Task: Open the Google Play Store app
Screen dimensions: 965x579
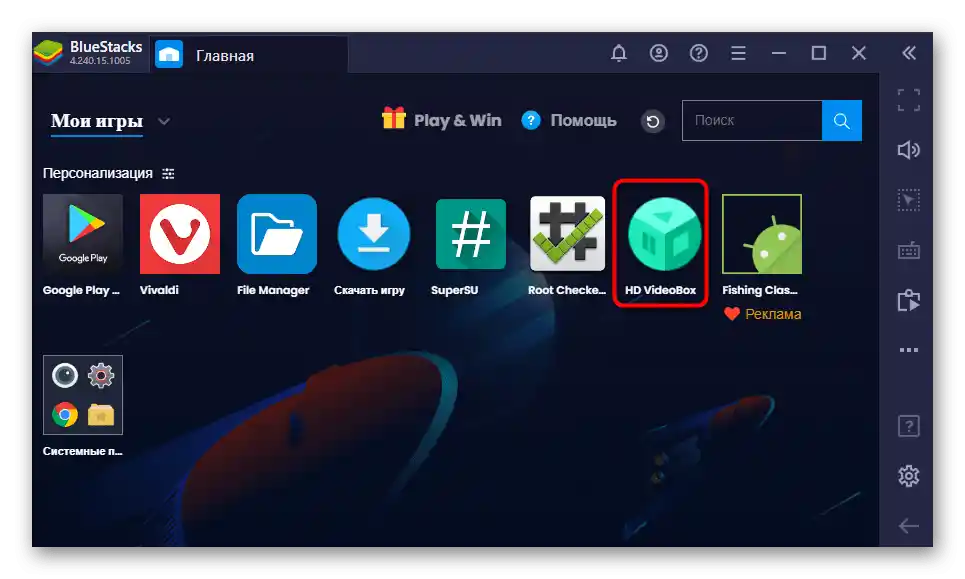Action: click(x=82, y=234)
